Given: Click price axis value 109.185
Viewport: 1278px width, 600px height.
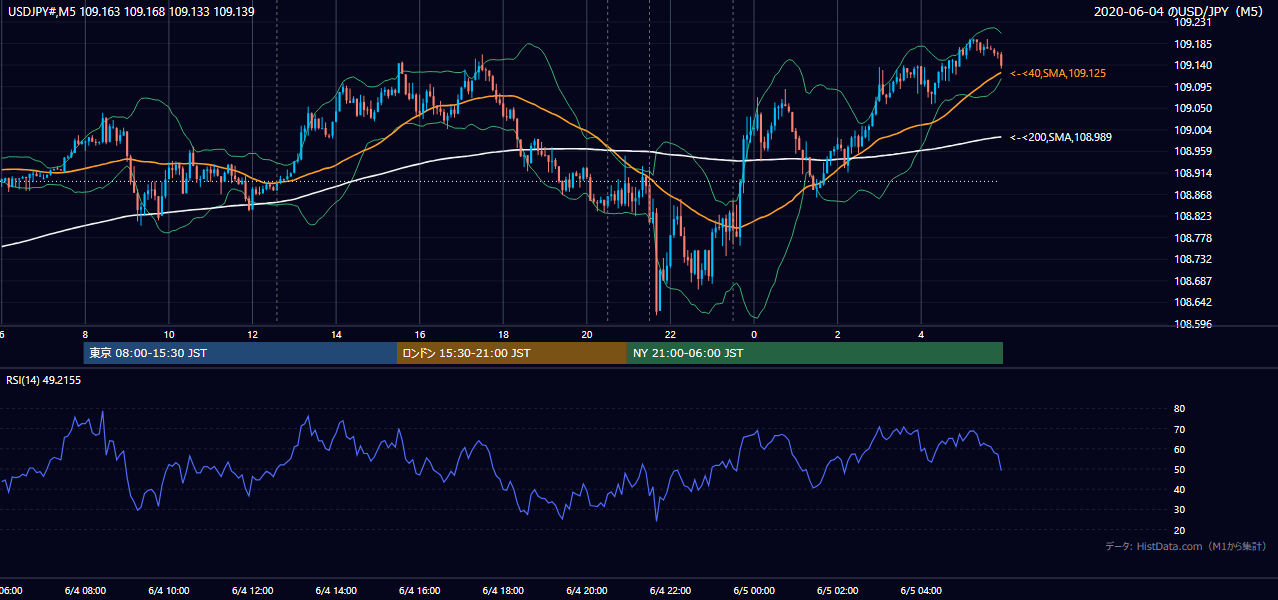Looking at the screenshot, I should point(1193,44).
